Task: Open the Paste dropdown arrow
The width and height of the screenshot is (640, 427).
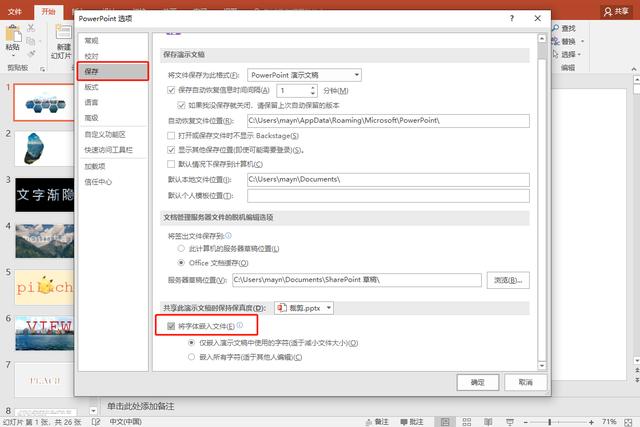Action: click(x=13, y=56)
